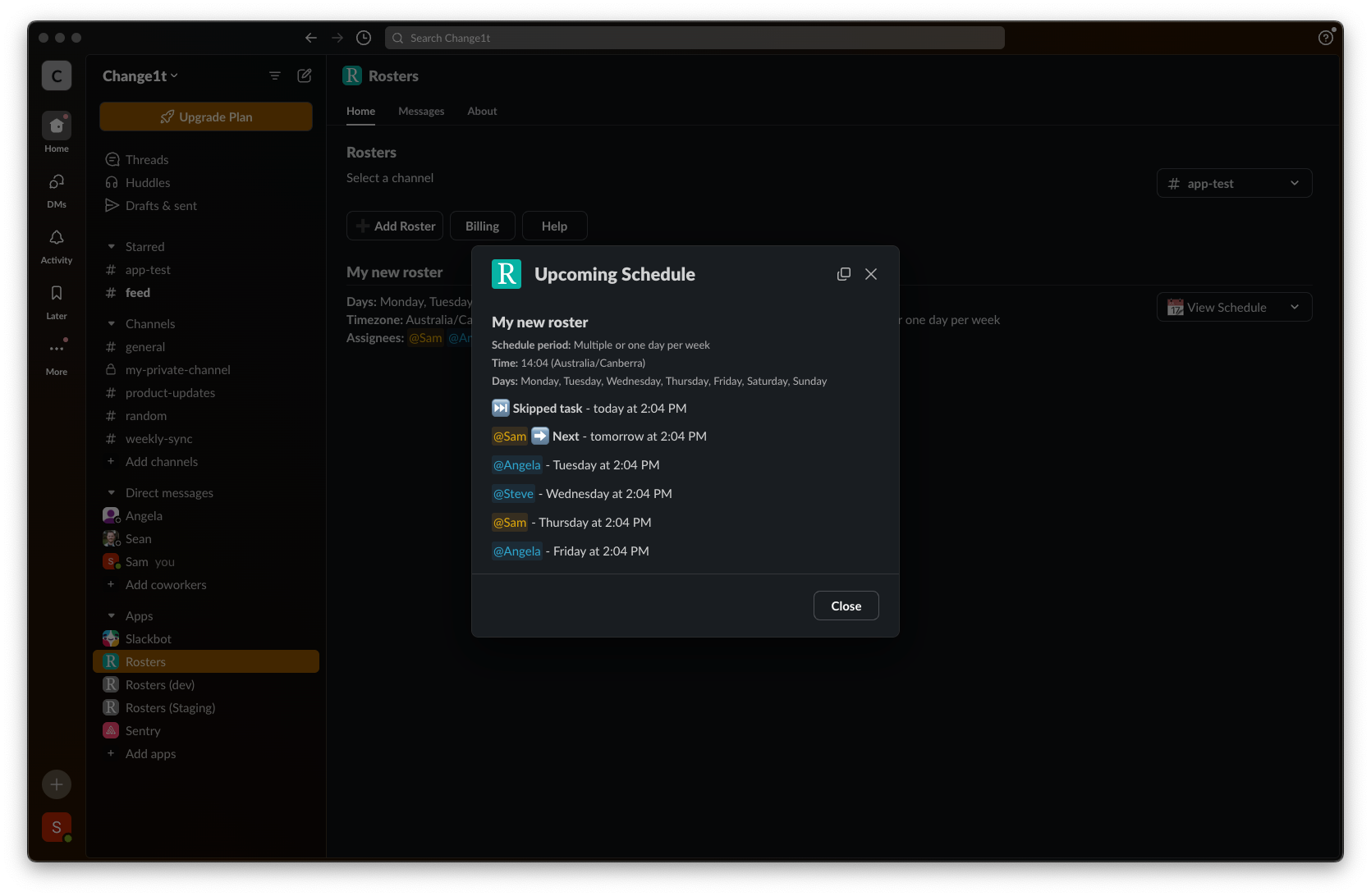Image resolution: width=1371 pixels, height=896 pixels.
Task: Open Sean direct message
Action: [x=206, y=538]
